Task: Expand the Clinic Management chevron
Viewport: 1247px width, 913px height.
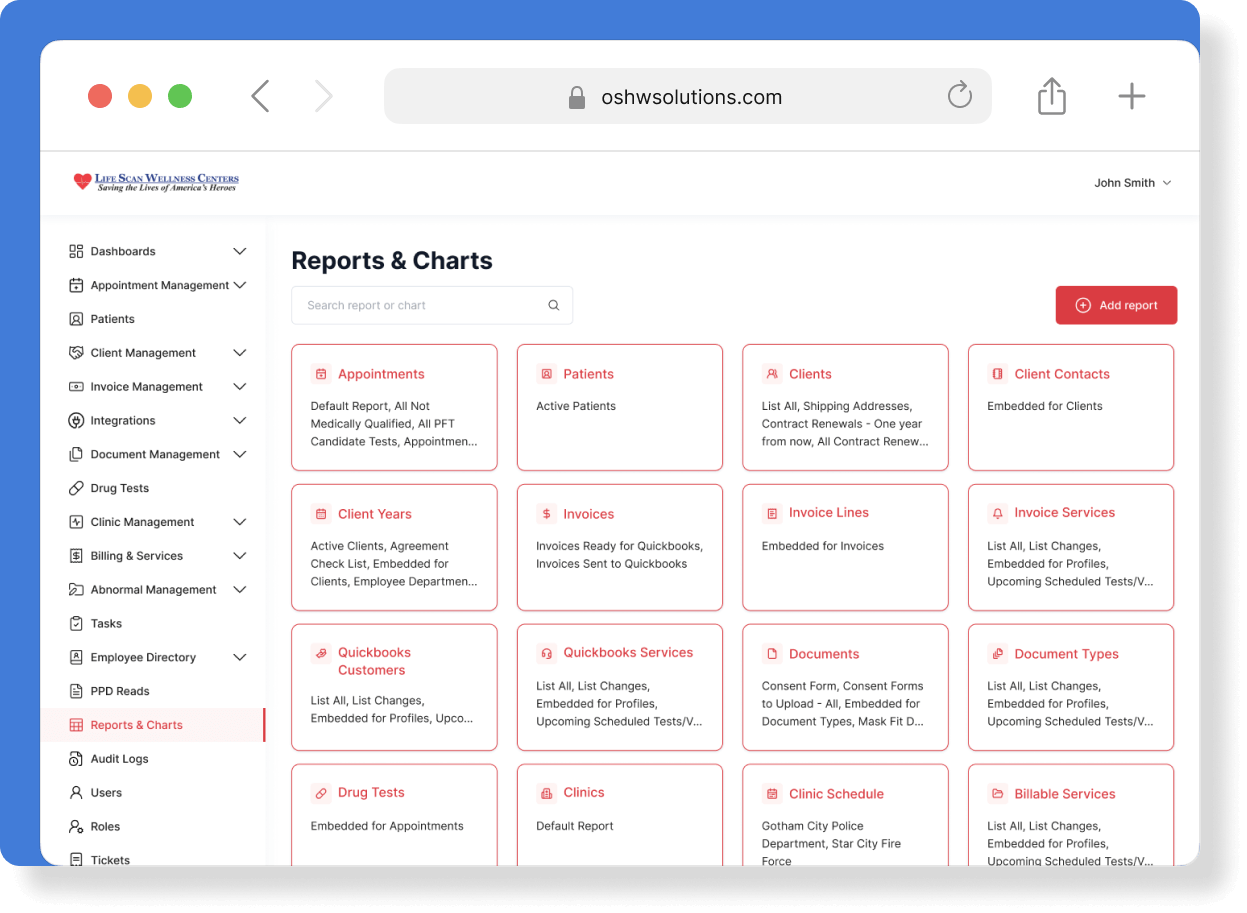Action: click(x=240, y=522)
